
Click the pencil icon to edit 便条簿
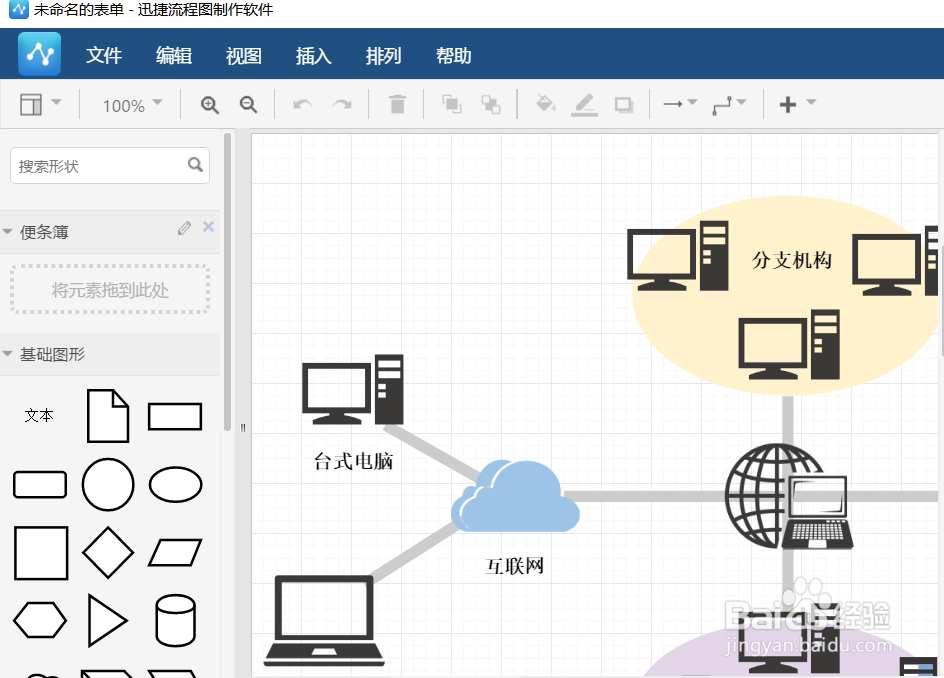[x=184, y=228]
